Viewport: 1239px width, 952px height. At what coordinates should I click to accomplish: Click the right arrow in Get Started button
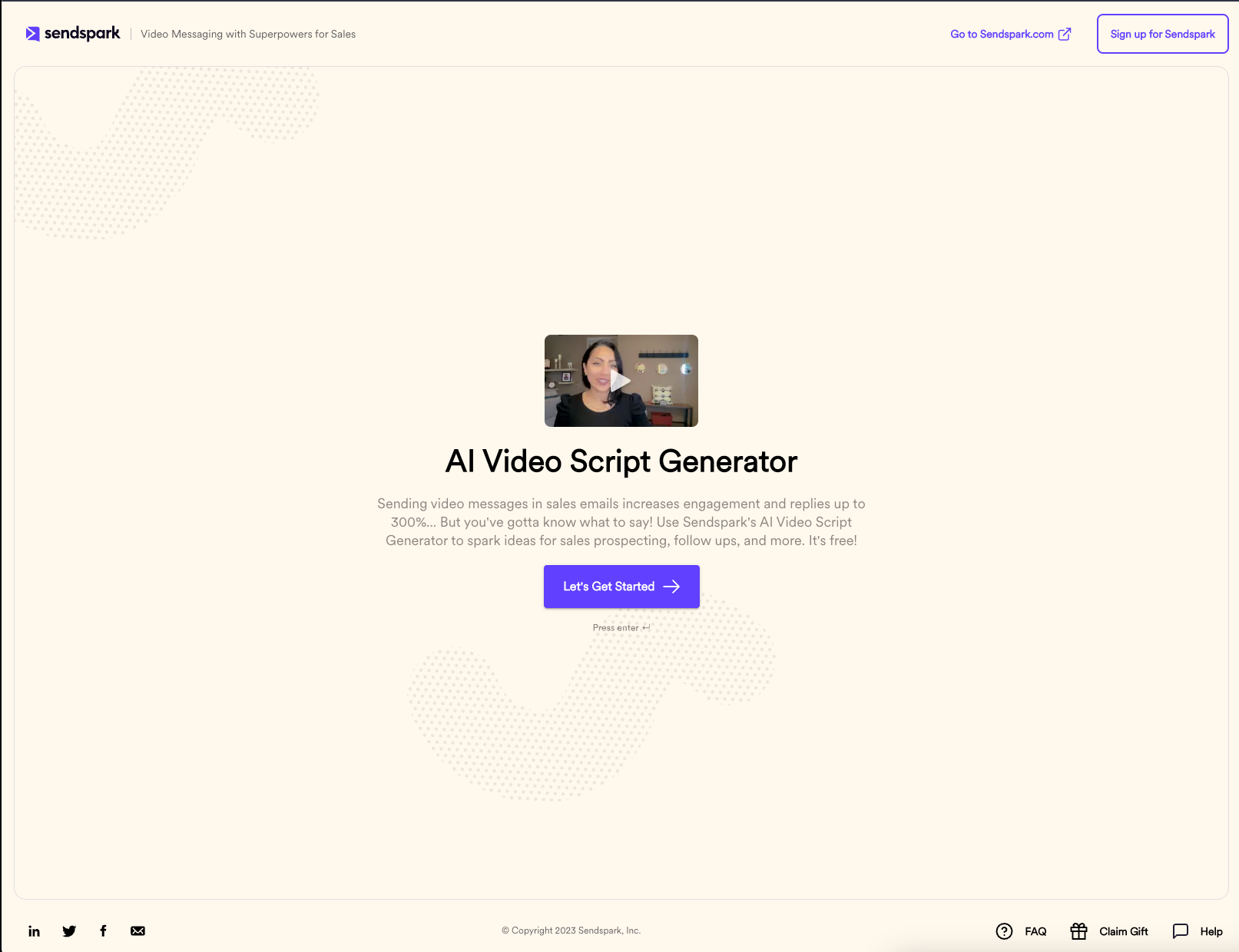pyautogui.click(x=671, y=587)
